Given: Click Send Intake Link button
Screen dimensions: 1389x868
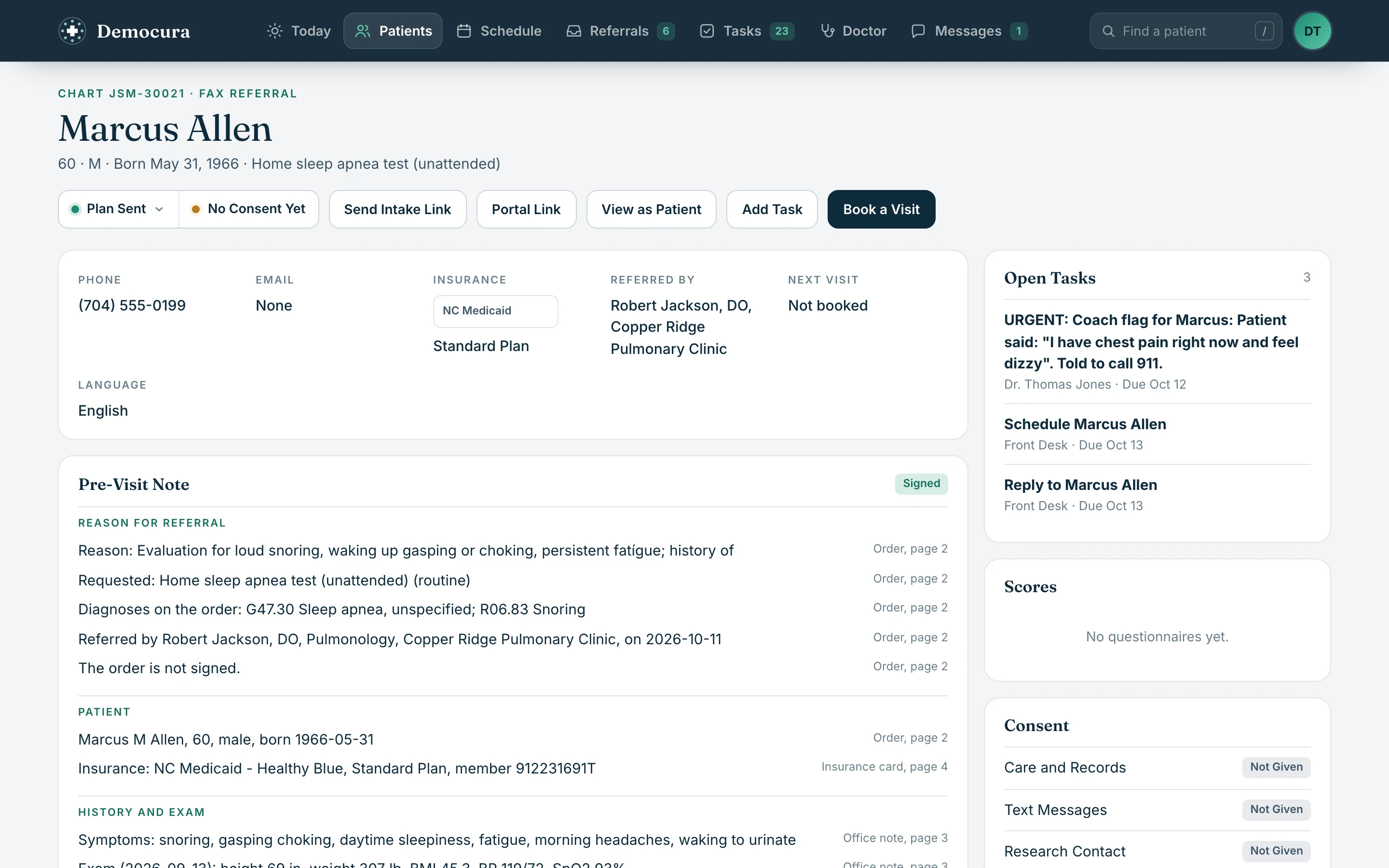Looking at the screenshot, I should point(397,209).
